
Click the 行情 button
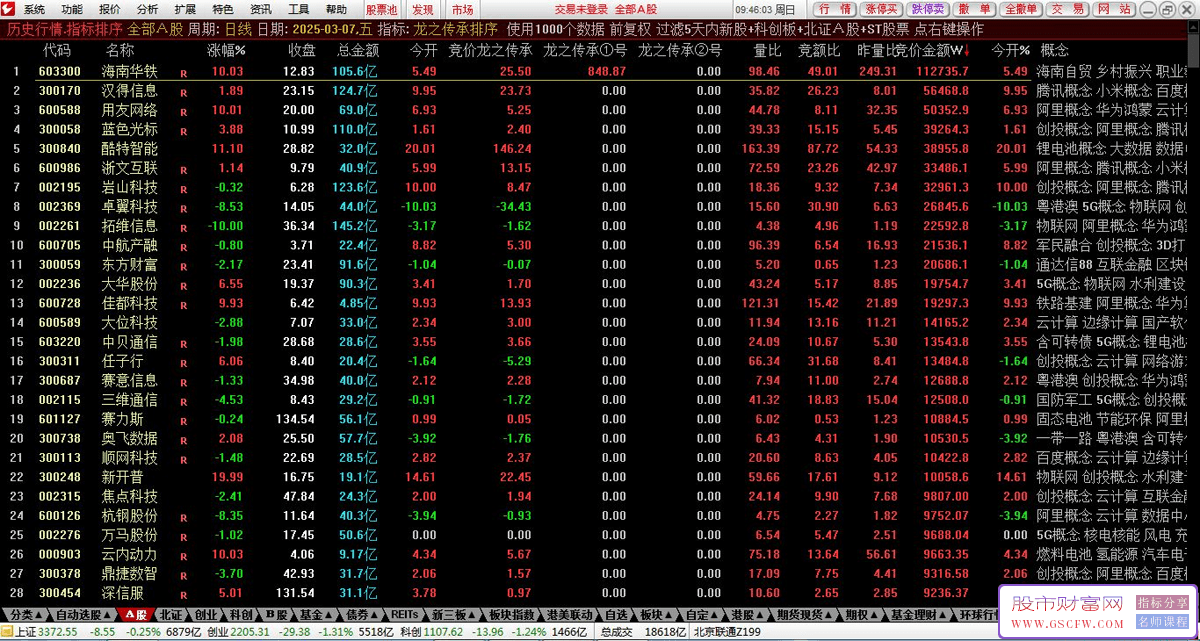[836, 9]
